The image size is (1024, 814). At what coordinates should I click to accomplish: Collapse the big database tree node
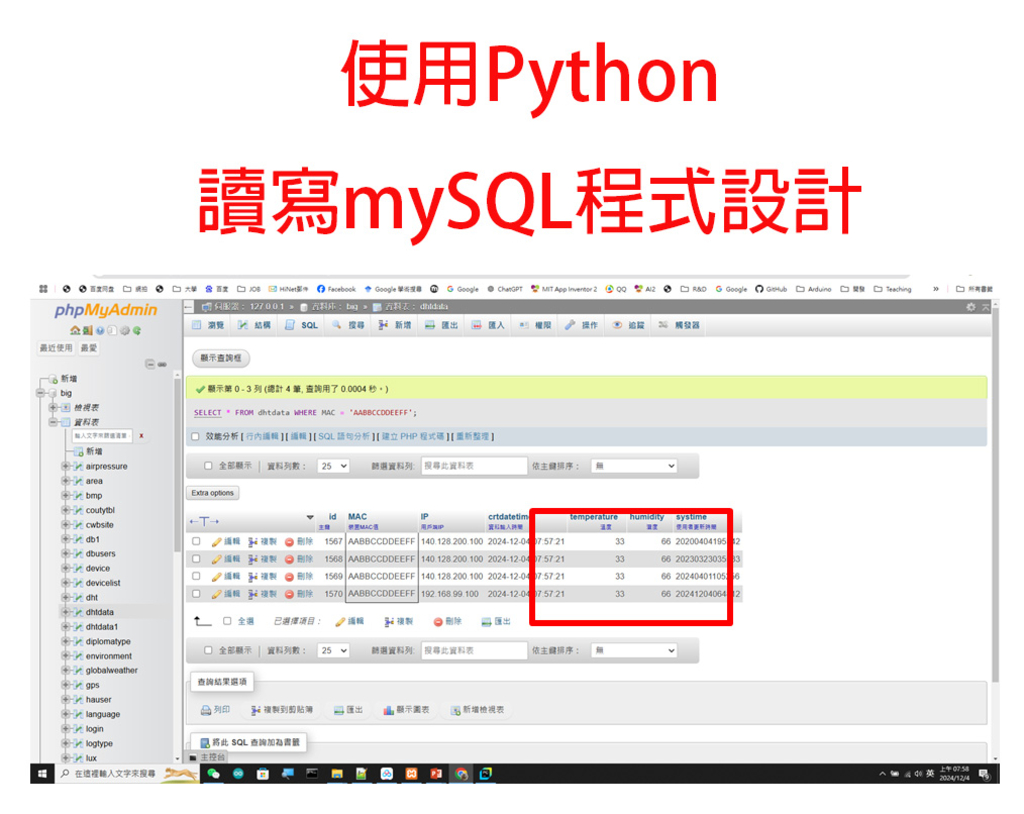(x=40, y=393)
